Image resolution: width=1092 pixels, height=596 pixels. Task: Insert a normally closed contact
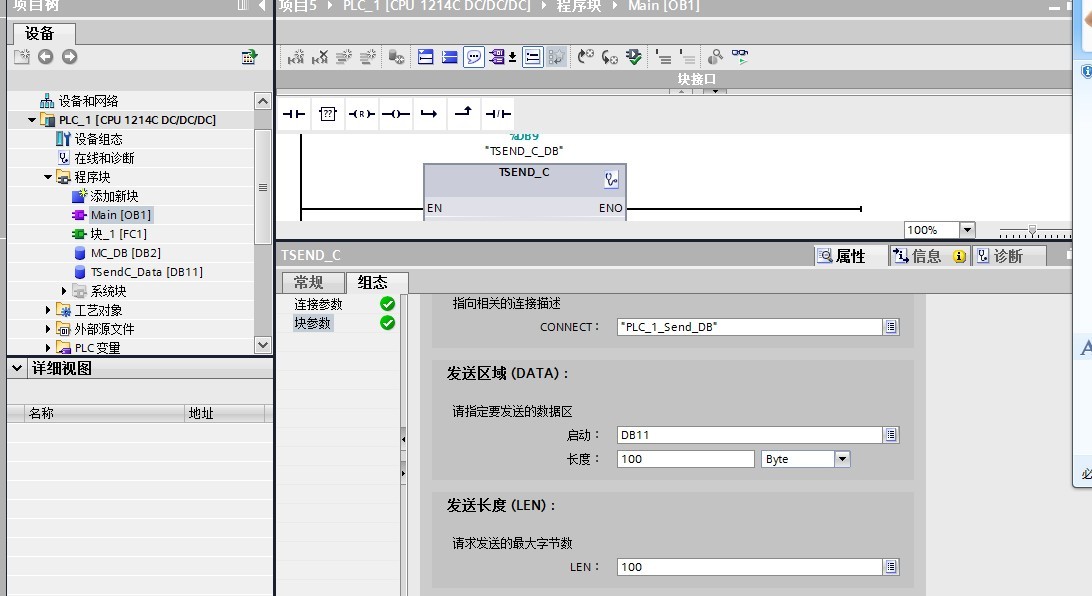498,114
